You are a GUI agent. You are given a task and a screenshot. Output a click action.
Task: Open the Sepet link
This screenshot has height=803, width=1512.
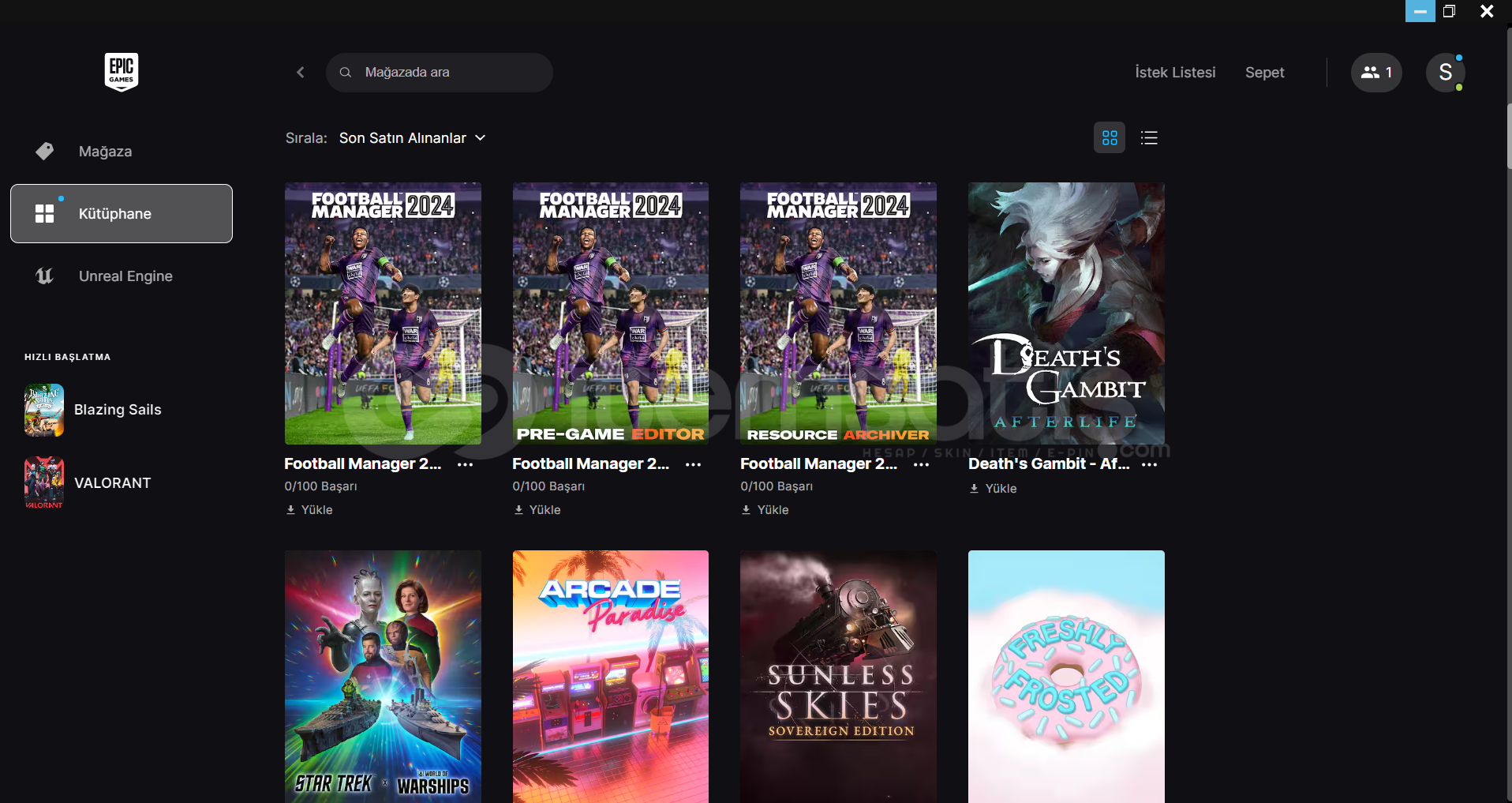1265,73
